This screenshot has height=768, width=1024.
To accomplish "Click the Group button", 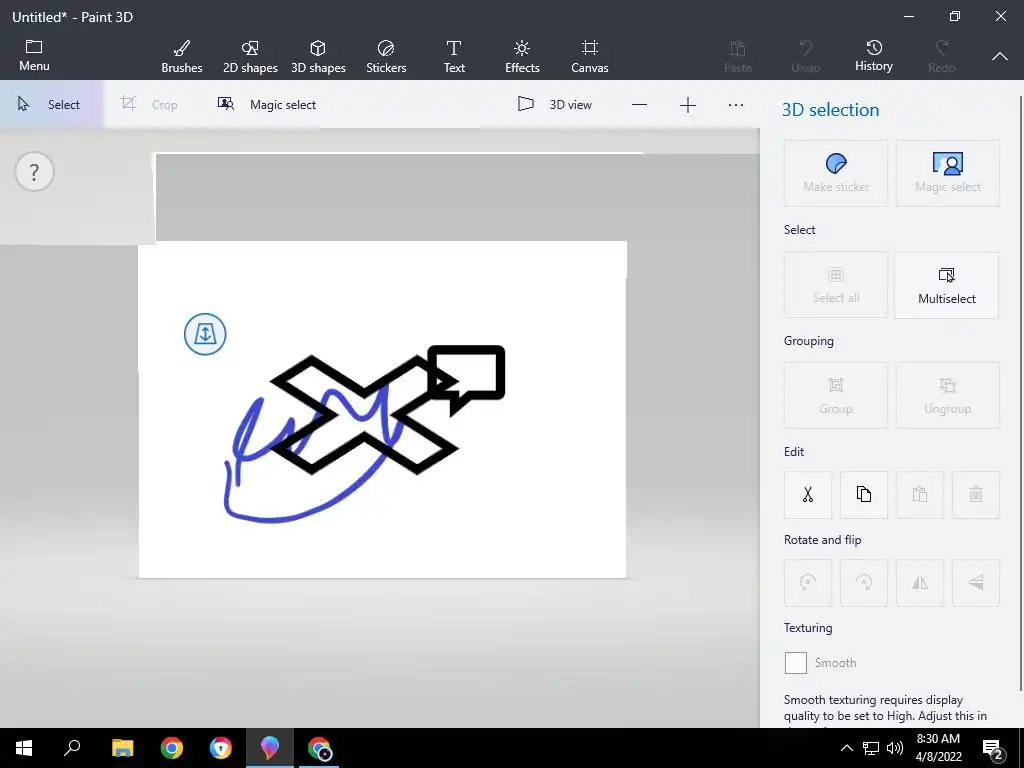I will coord(836,396).
